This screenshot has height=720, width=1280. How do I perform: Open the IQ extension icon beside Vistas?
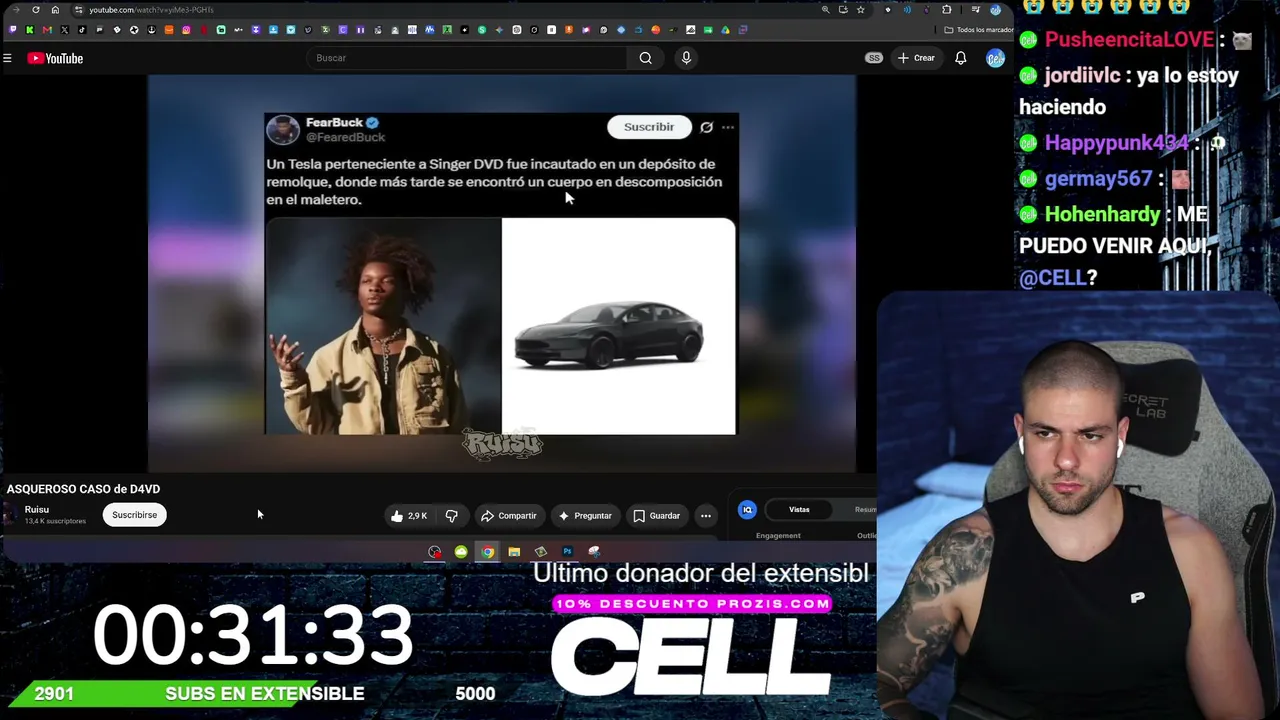[747, 510]
